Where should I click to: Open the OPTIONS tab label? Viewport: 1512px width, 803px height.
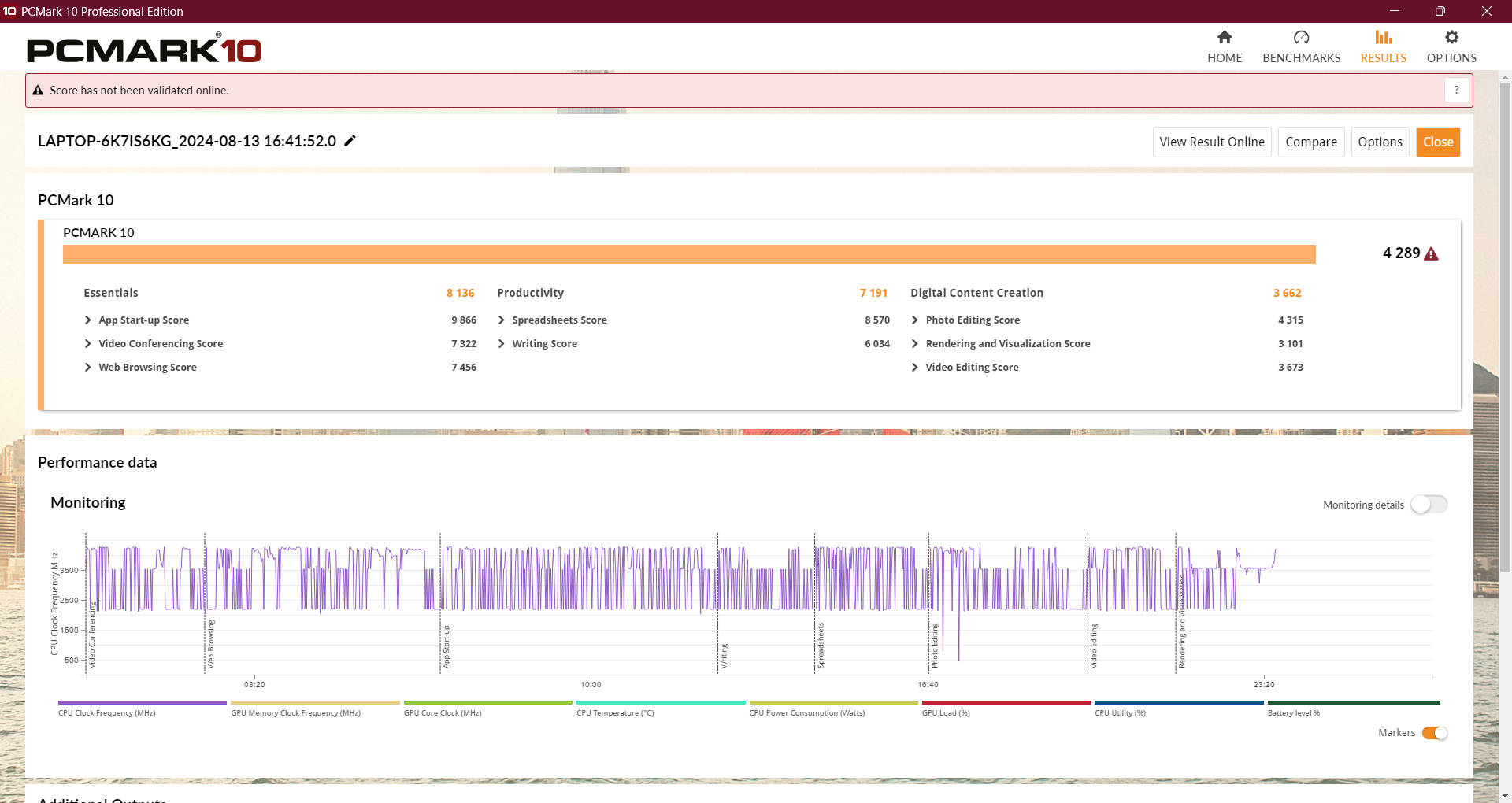pyautogui.click(x=1451, y=58)
